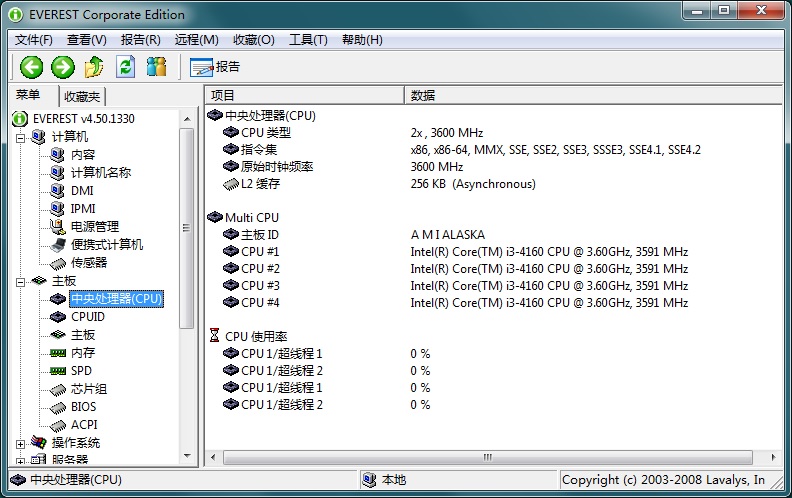Open the BIOS tree item
Screen dimensions: 792x498
click(83, 407)
